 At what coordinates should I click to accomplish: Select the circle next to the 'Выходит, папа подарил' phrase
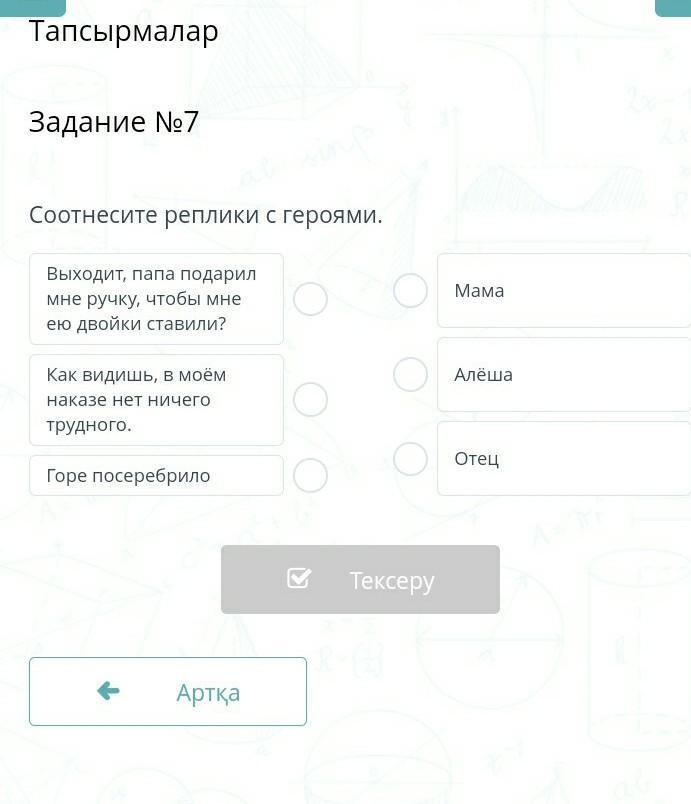coord(310,299)
